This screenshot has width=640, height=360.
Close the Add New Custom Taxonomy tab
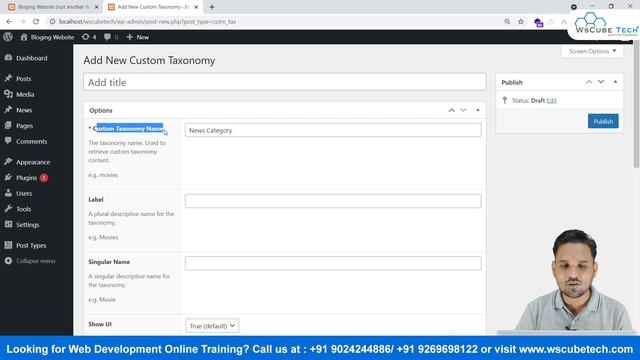[196, 7]
